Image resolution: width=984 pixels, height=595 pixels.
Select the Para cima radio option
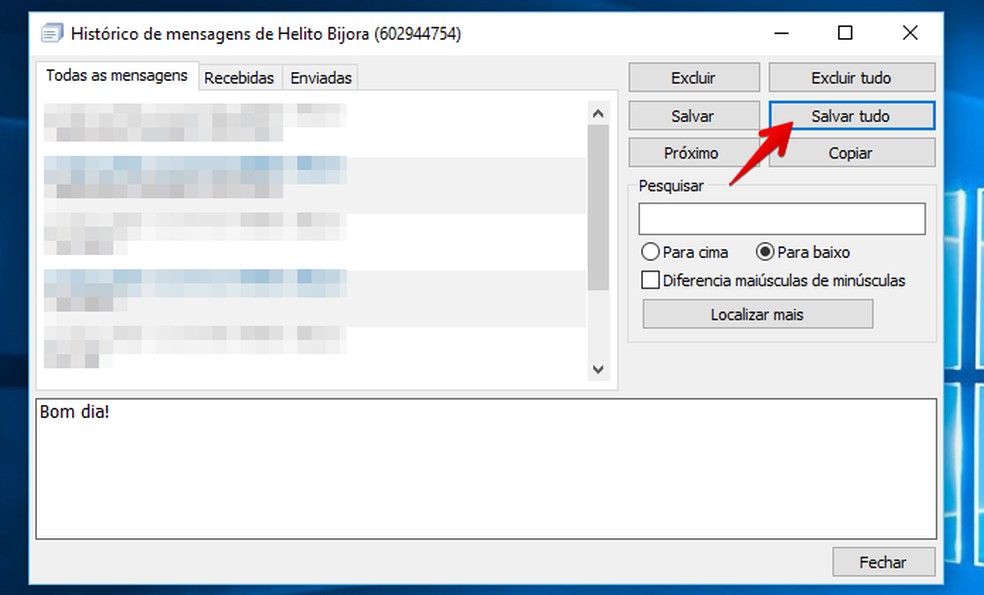click(x=685, y=252)
